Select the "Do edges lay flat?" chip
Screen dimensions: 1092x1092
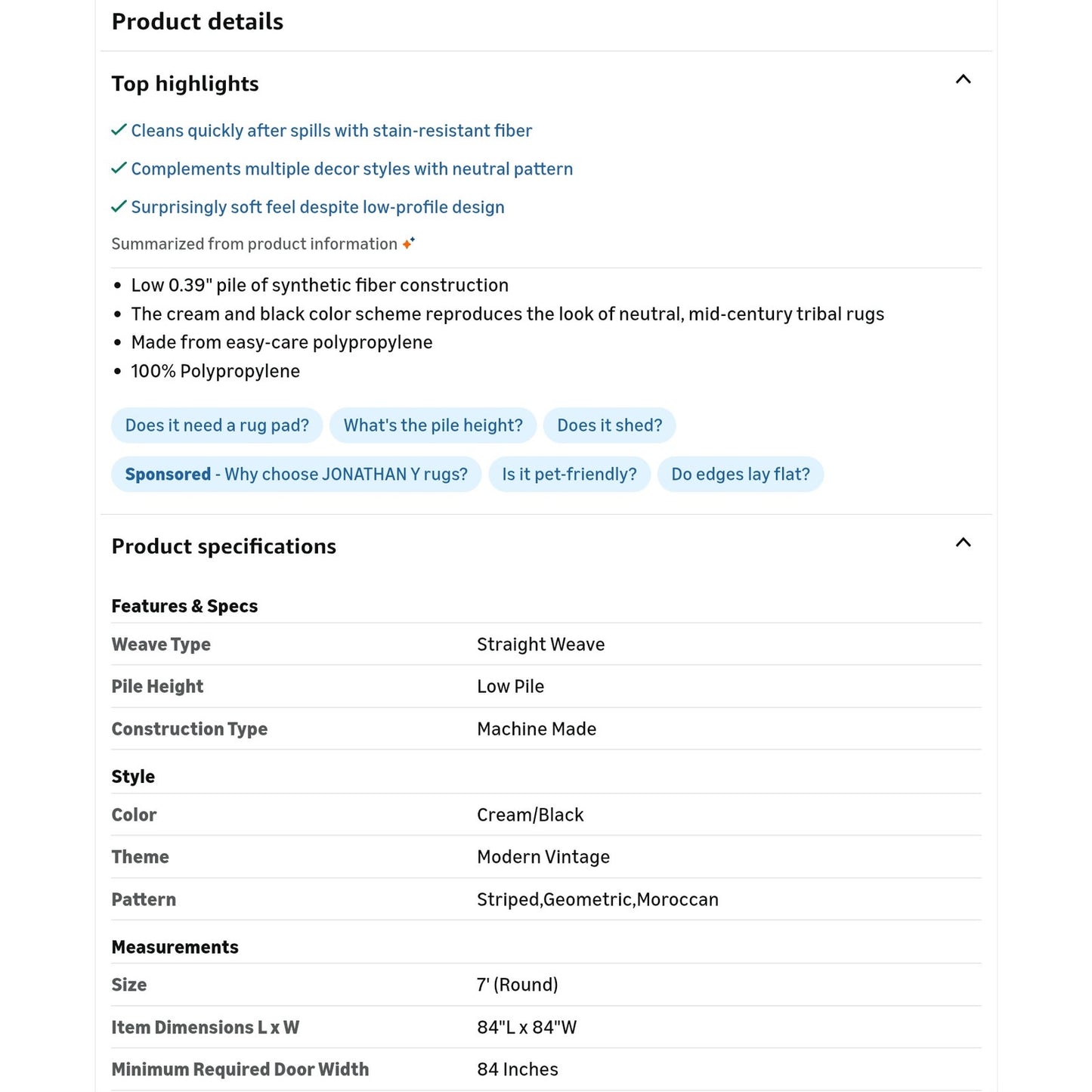tap(740, 475)
